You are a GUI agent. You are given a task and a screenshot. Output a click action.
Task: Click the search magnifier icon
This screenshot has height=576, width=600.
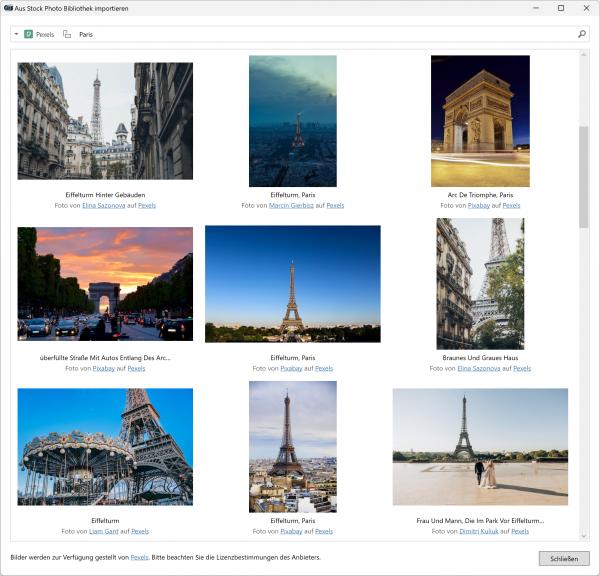582,34
